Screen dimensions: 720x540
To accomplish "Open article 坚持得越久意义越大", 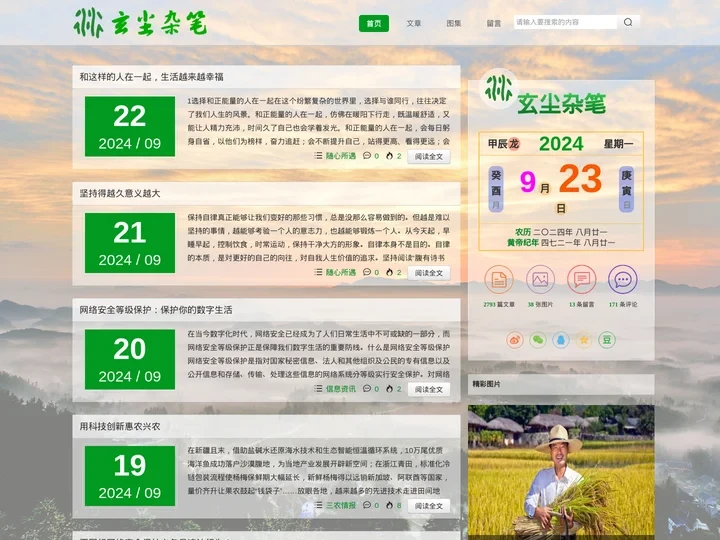I will [120, 193].
